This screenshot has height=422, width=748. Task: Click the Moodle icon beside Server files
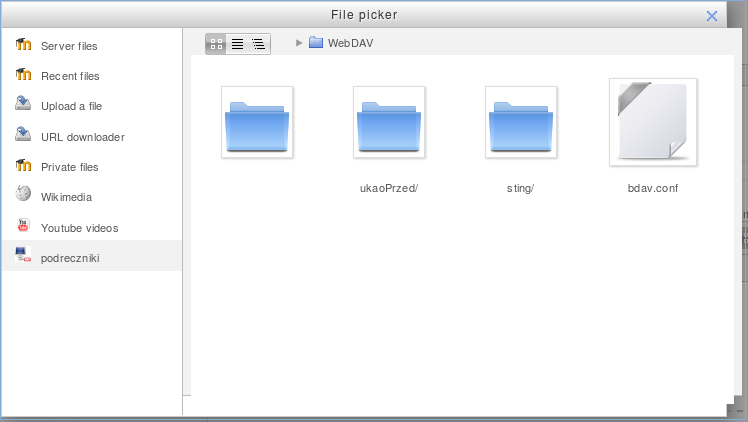(23, 44)
